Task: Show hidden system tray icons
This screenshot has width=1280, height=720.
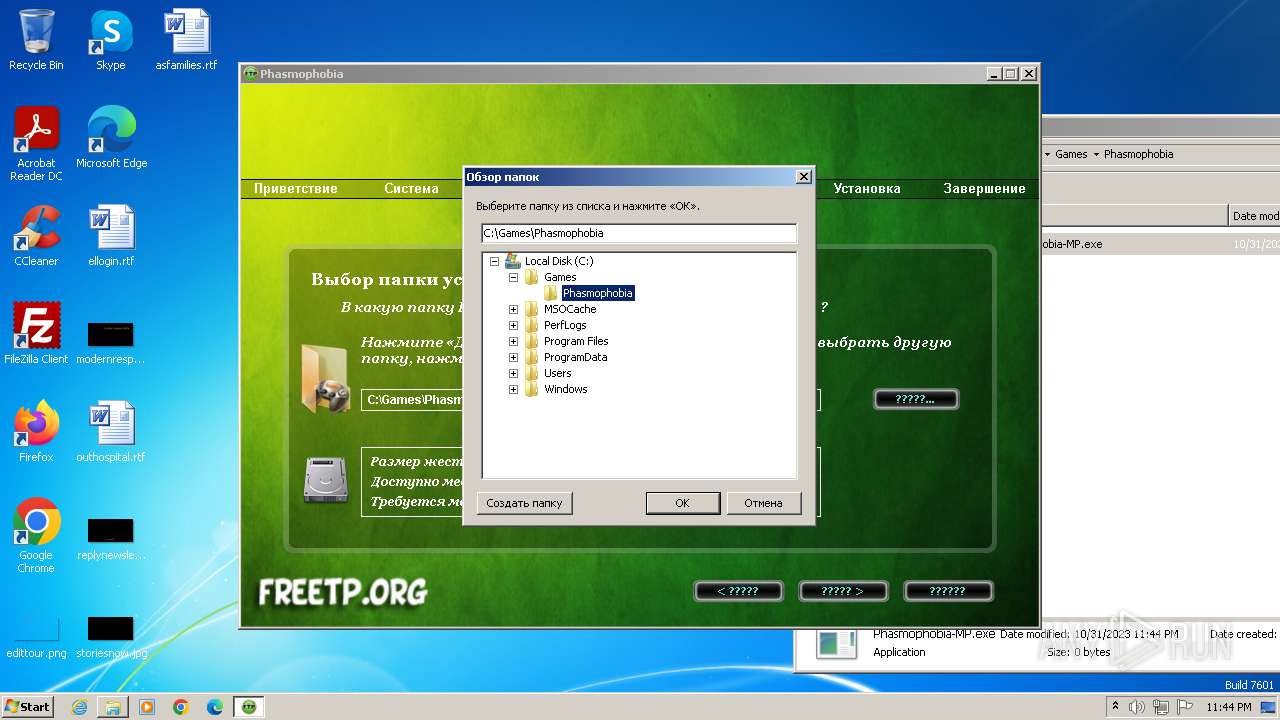Action: click(x=1115, y=707)
